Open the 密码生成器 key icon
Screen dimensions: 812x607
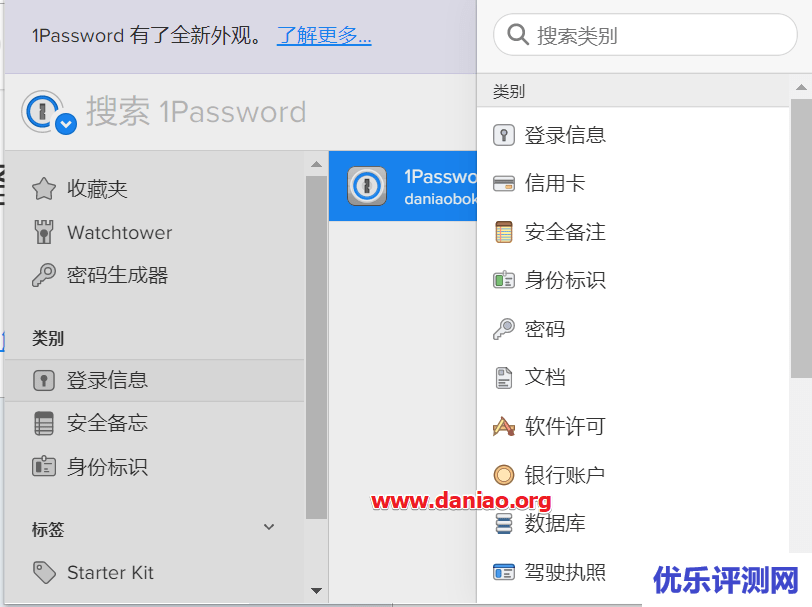pyautogui.click(x=44, y=275)
